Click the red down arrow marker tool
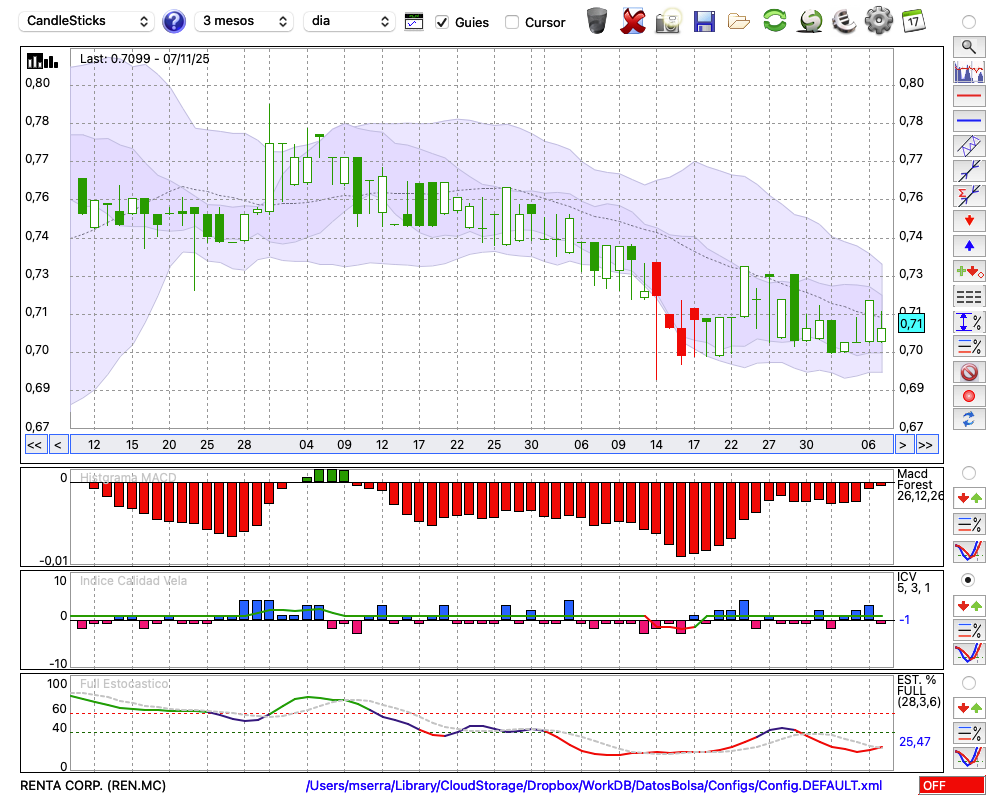Image resolution: width=1000 pixels, height=800 pixels. pos(968,220)
